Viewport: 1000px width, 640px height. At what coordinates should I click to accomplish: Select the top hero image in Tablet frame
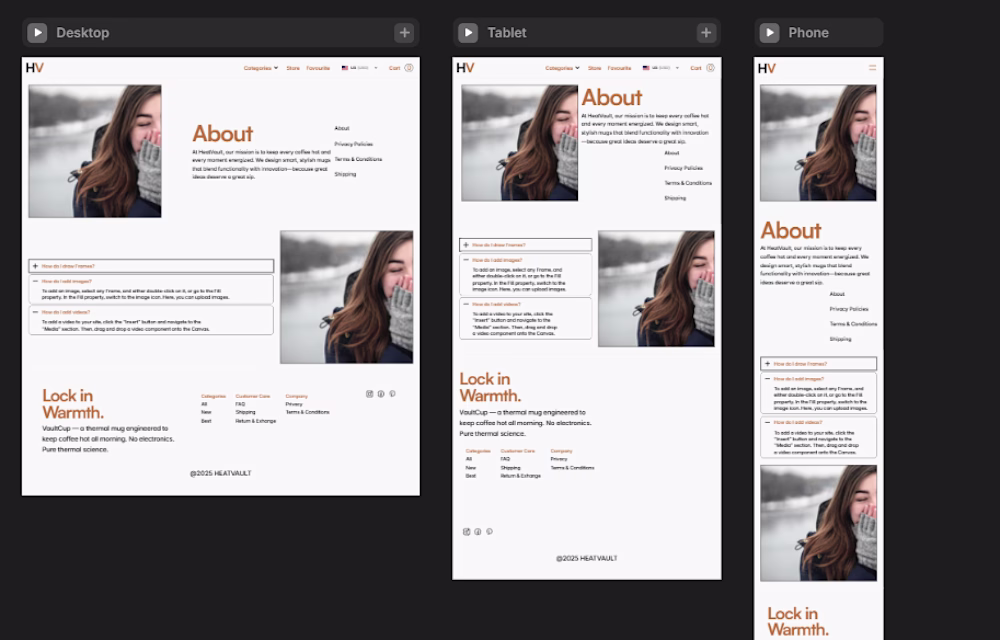point(520,143)
